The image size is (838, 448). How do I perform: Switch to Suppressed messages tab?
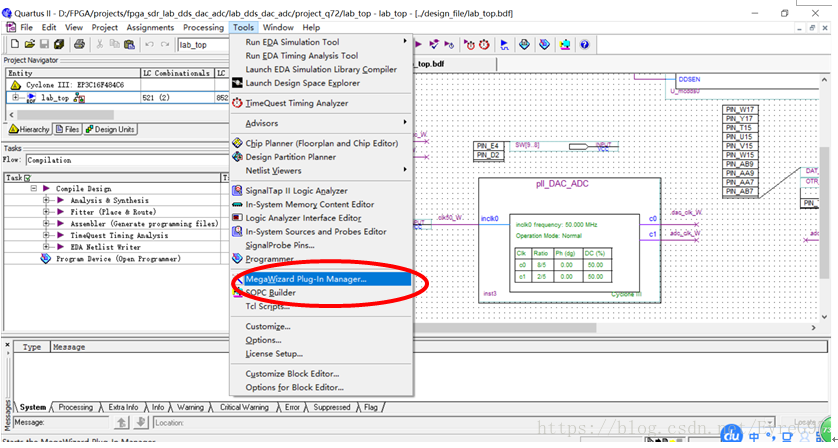pos(331,407)
